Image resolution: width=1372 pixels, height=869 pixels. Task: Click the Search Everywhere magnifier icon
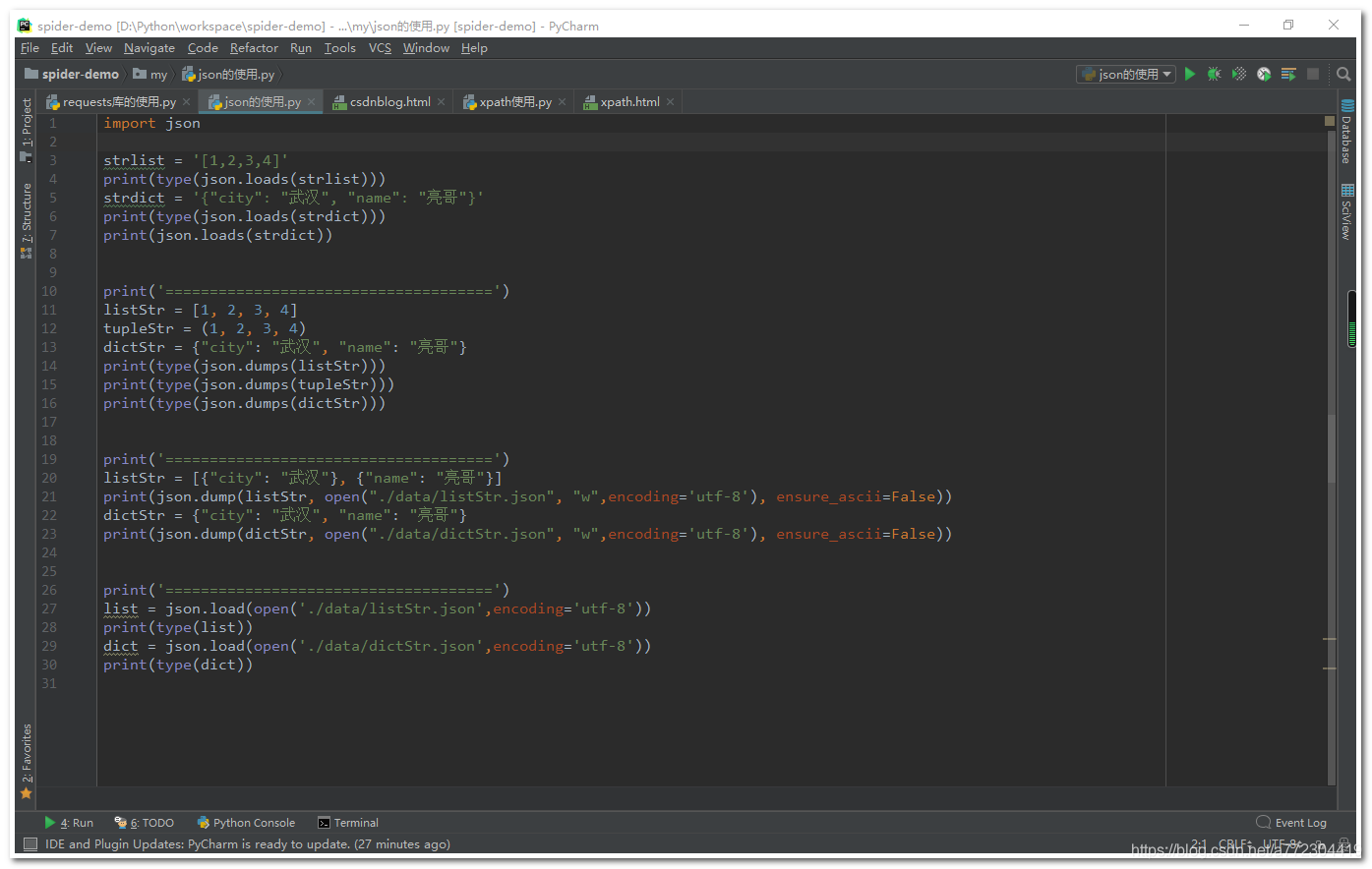point(1343,73)
